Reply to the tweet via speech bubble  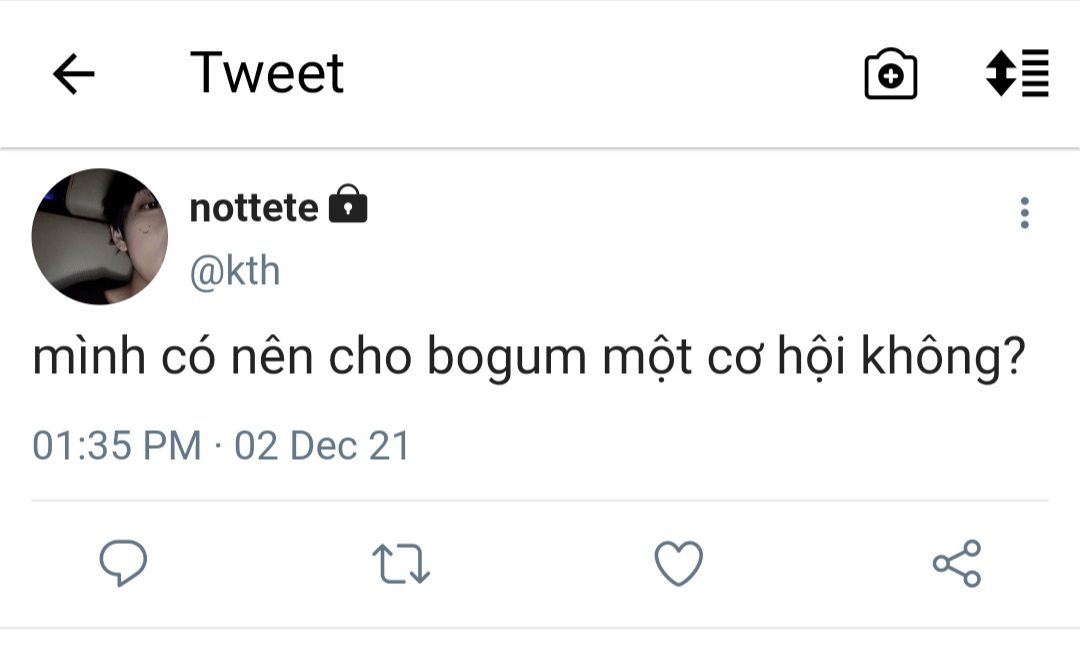[x=123, y=563]
